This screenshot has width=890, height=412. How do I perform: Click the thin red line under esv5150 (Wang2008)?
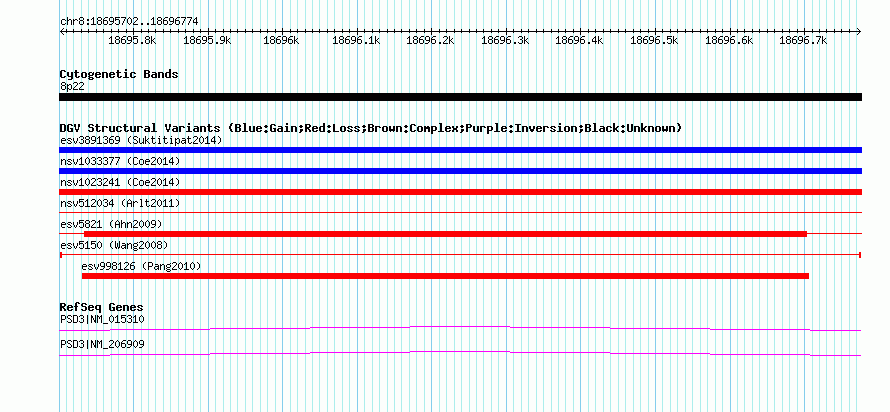460,255
